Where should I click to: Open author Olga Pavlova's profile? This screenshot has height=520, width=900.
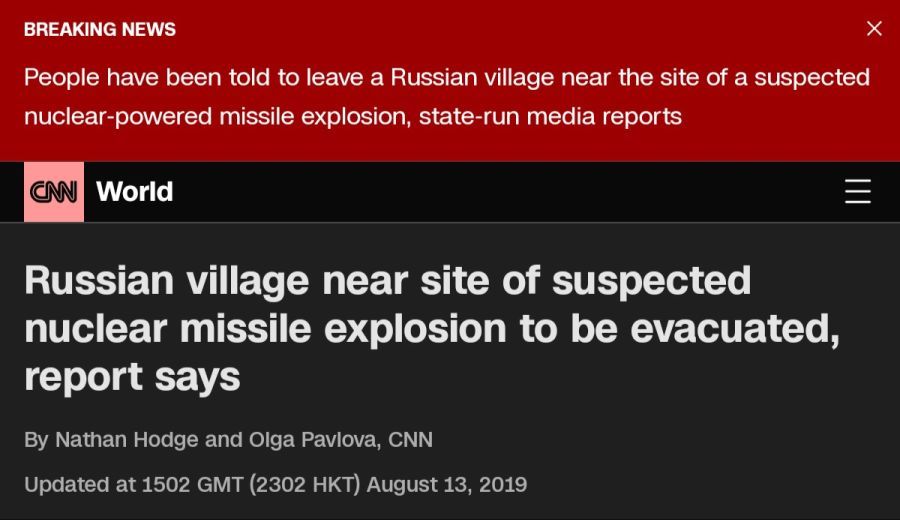click(x=312, y=440)
